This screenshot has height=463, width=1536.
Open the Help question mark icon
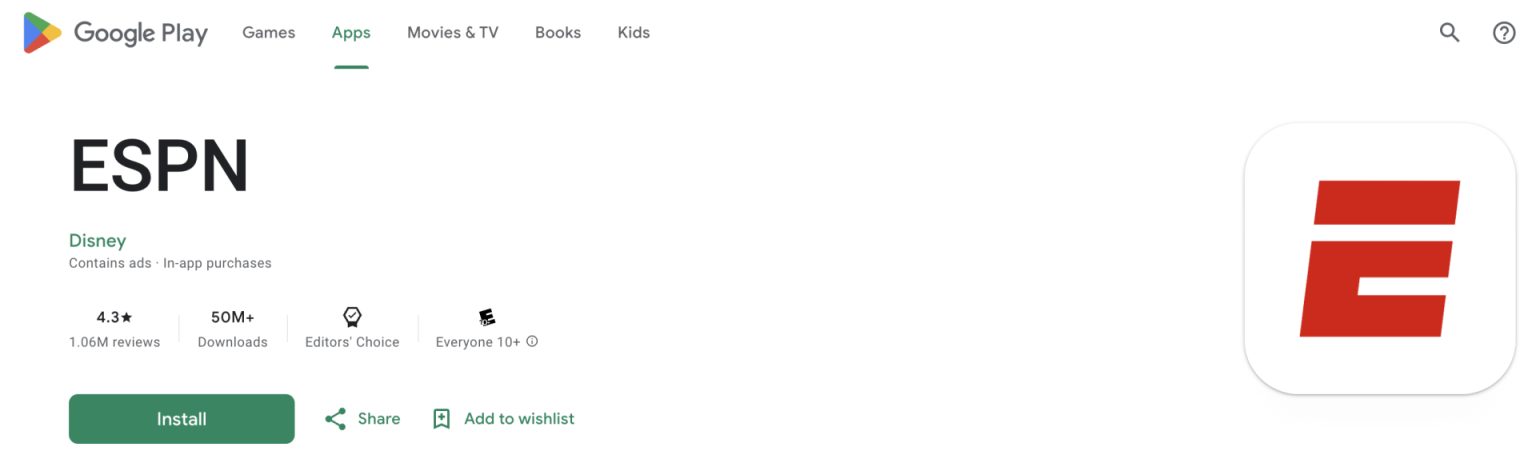(1504, 33)
